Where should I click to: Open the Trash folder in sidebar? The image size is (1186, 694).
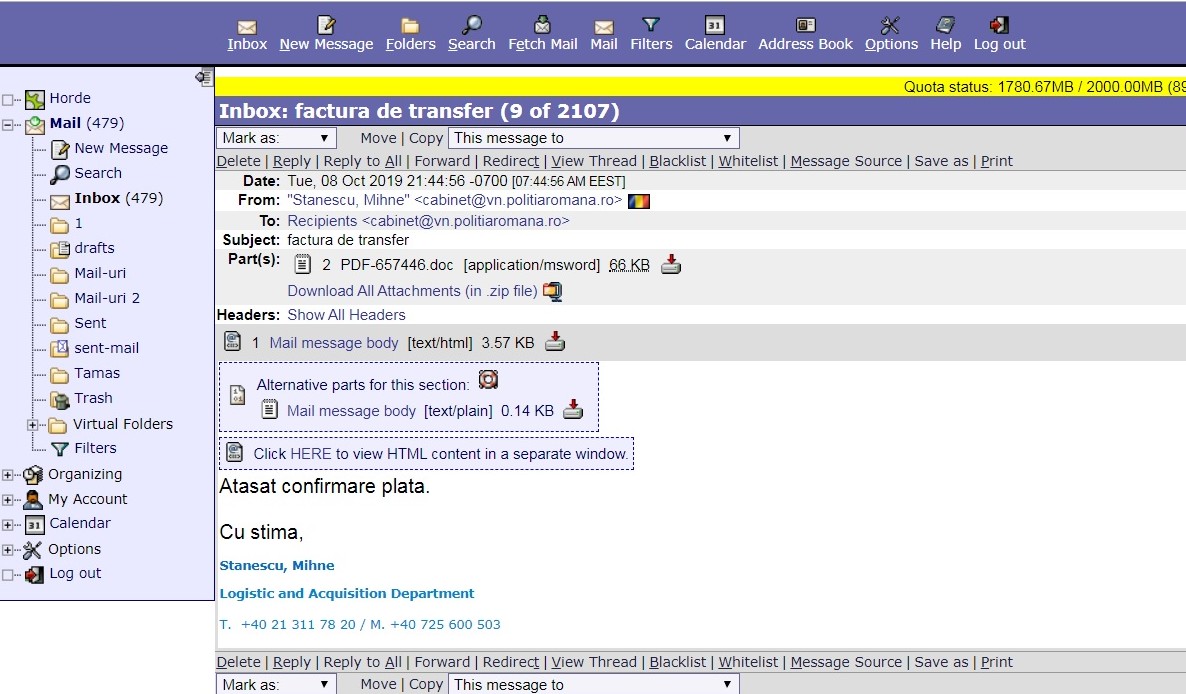coord(93,398)
